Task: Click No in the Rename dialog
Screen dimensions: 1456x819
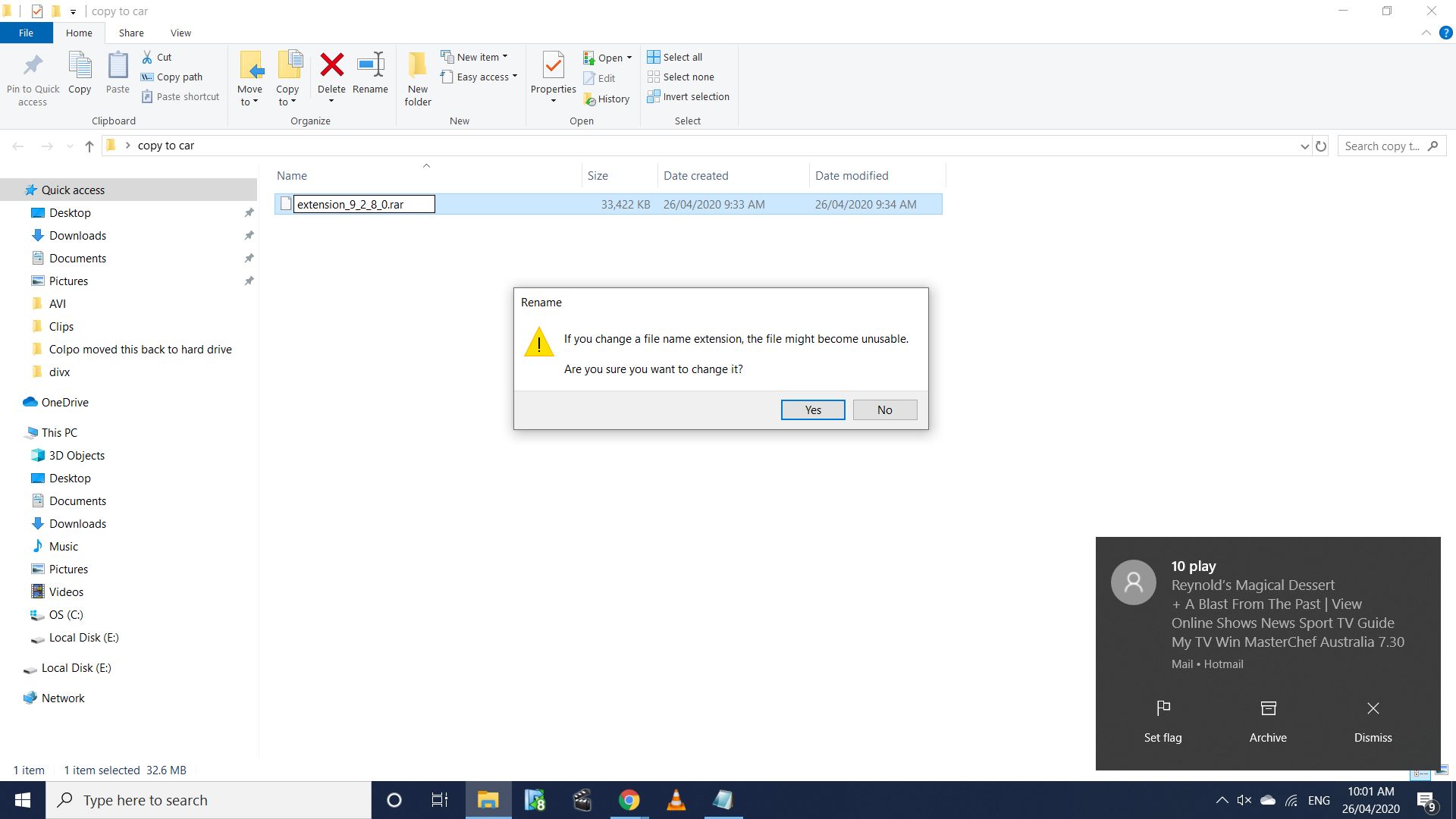Action: [884, 409]
